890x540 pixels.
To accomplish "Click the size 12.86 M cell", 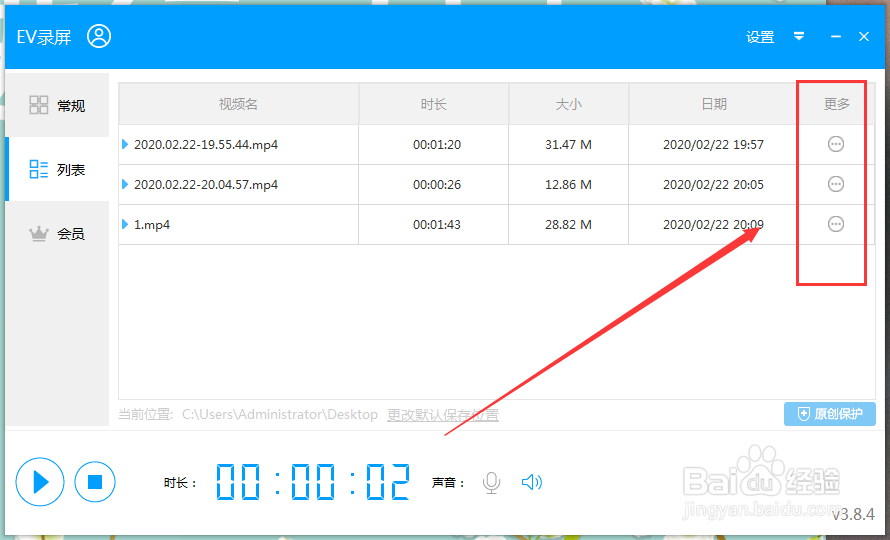I will (568, 185).
